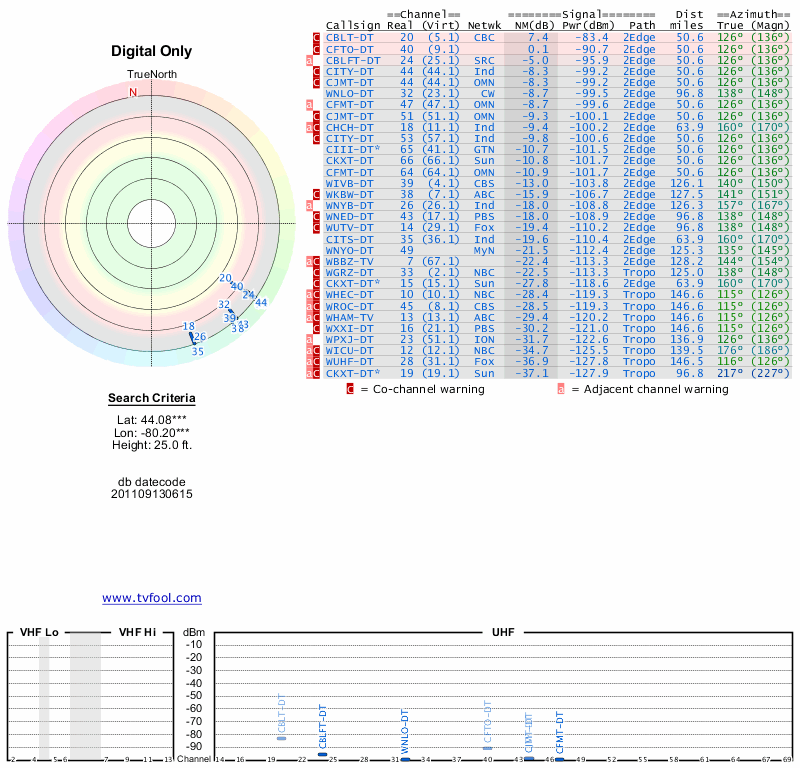
Task: Click the red C icon in the legend
Action: pyautogui.click(x=350, y=389)
